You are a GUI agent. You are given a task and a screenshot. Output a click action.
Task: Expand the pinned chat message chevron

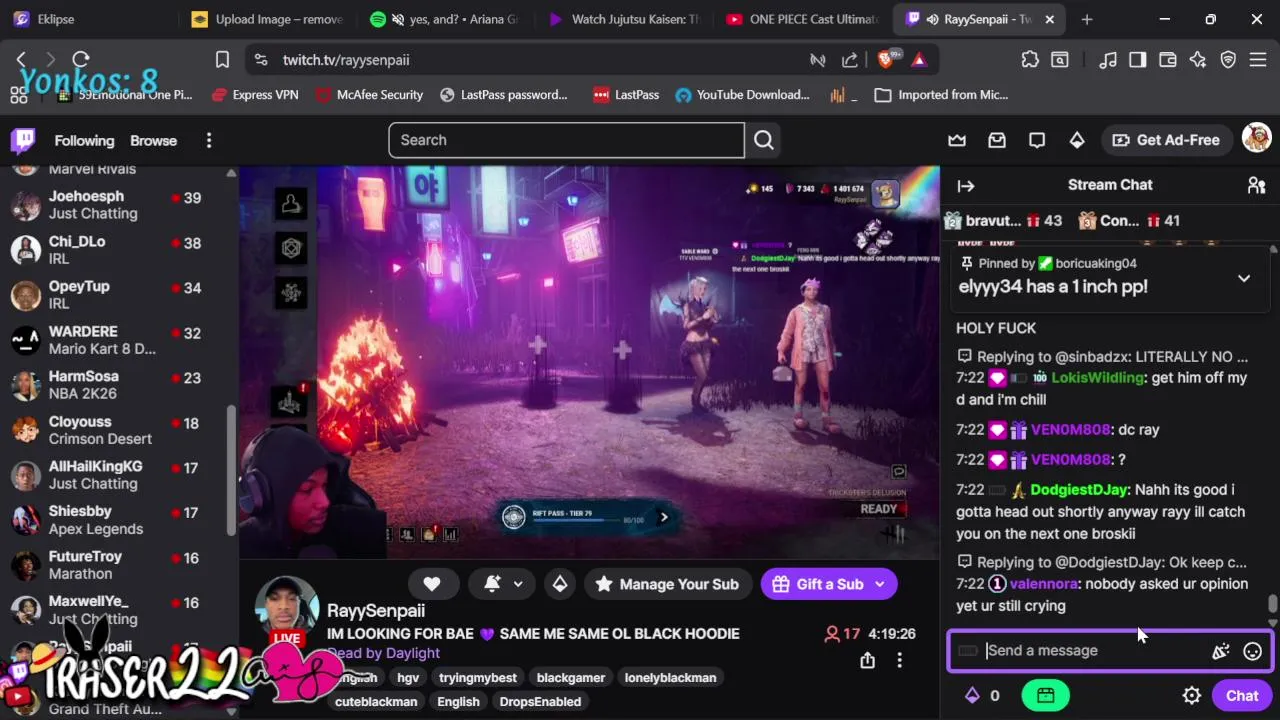click(1244, 278)
